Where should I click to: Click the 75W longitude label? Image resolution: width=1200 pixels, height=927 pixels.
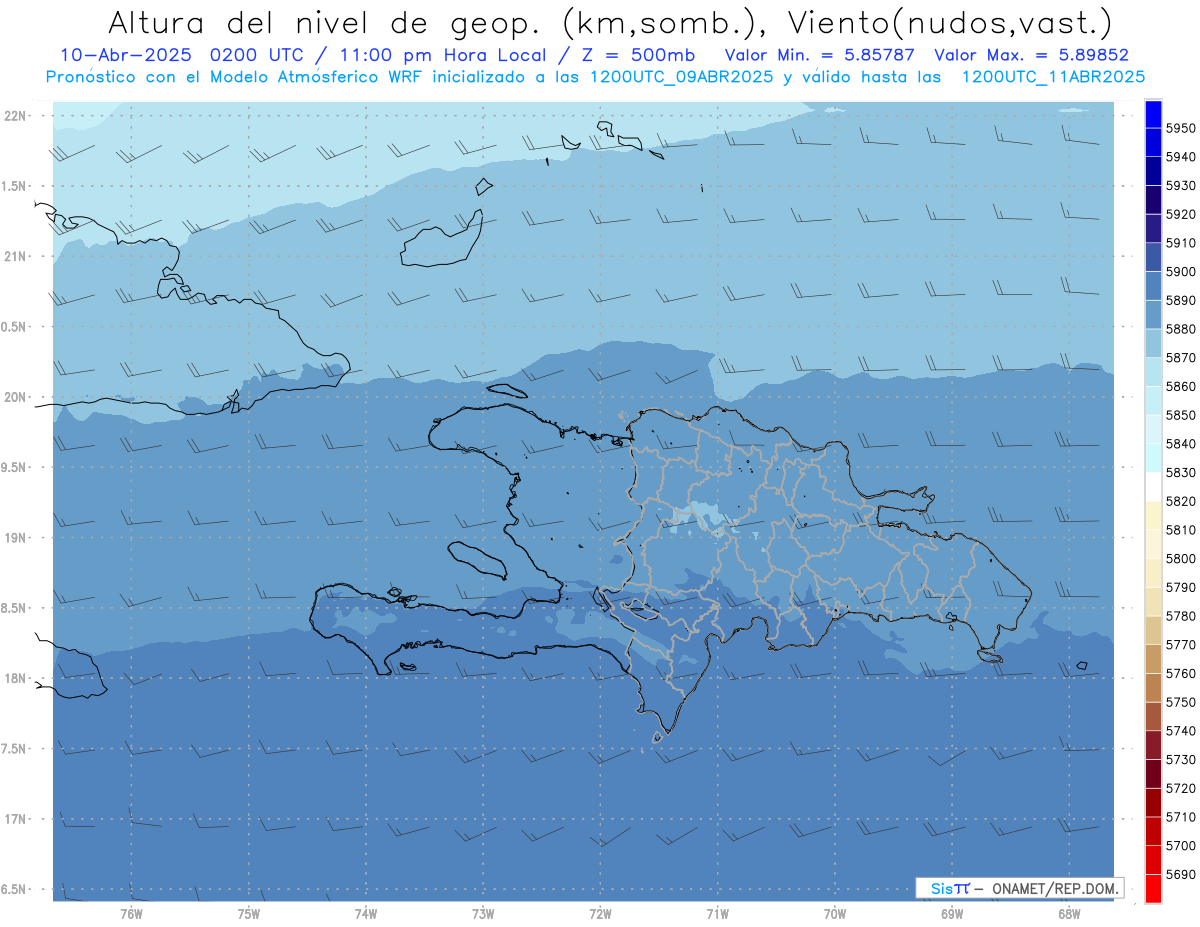[249, 913]
